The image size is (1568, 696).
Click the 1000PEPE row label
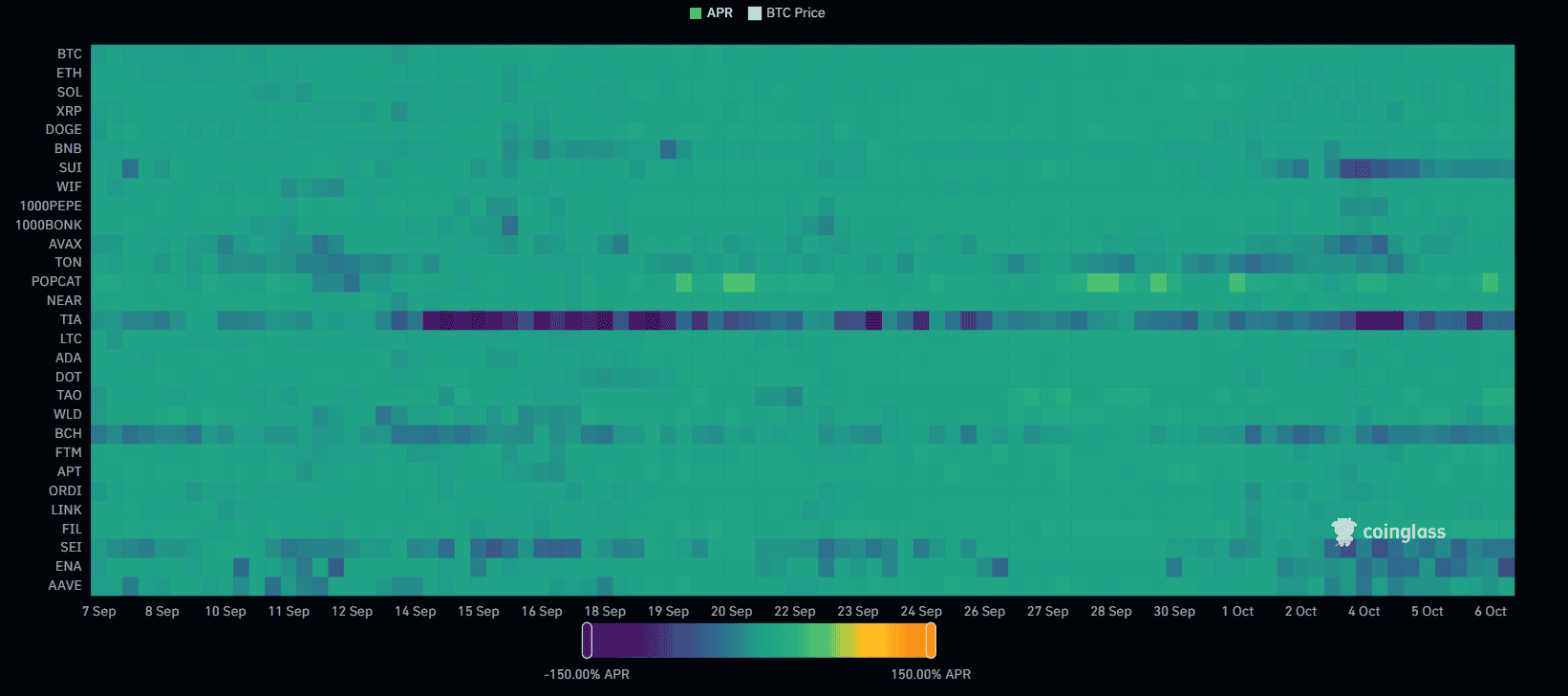52,206
